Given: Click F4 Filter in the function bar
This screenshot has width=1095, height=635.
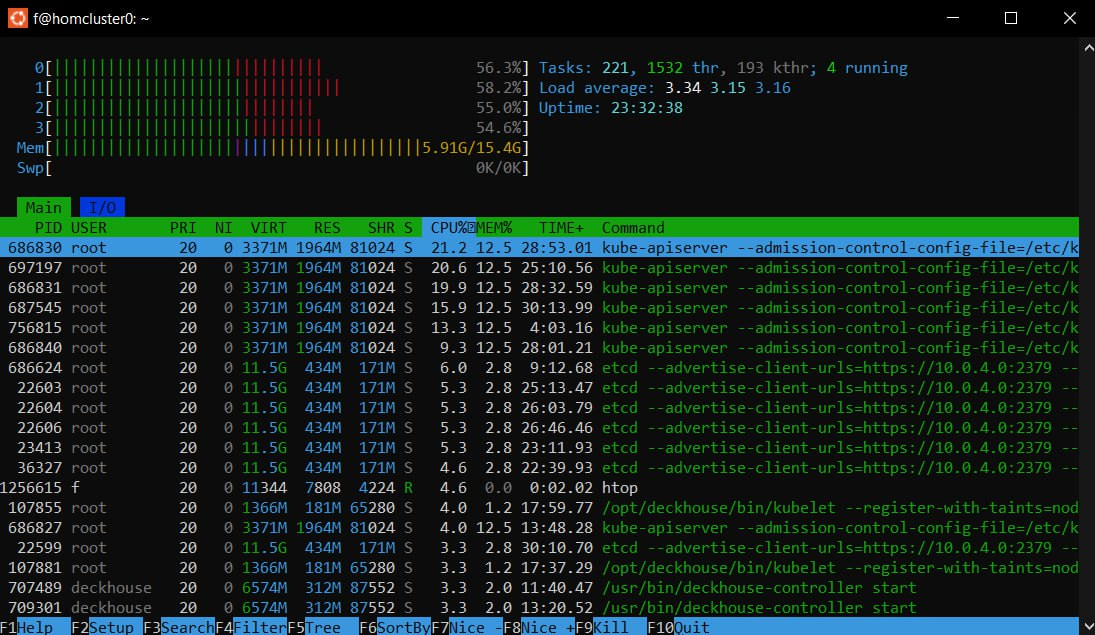Looking at the screenshot, I should tap(251, 627).
